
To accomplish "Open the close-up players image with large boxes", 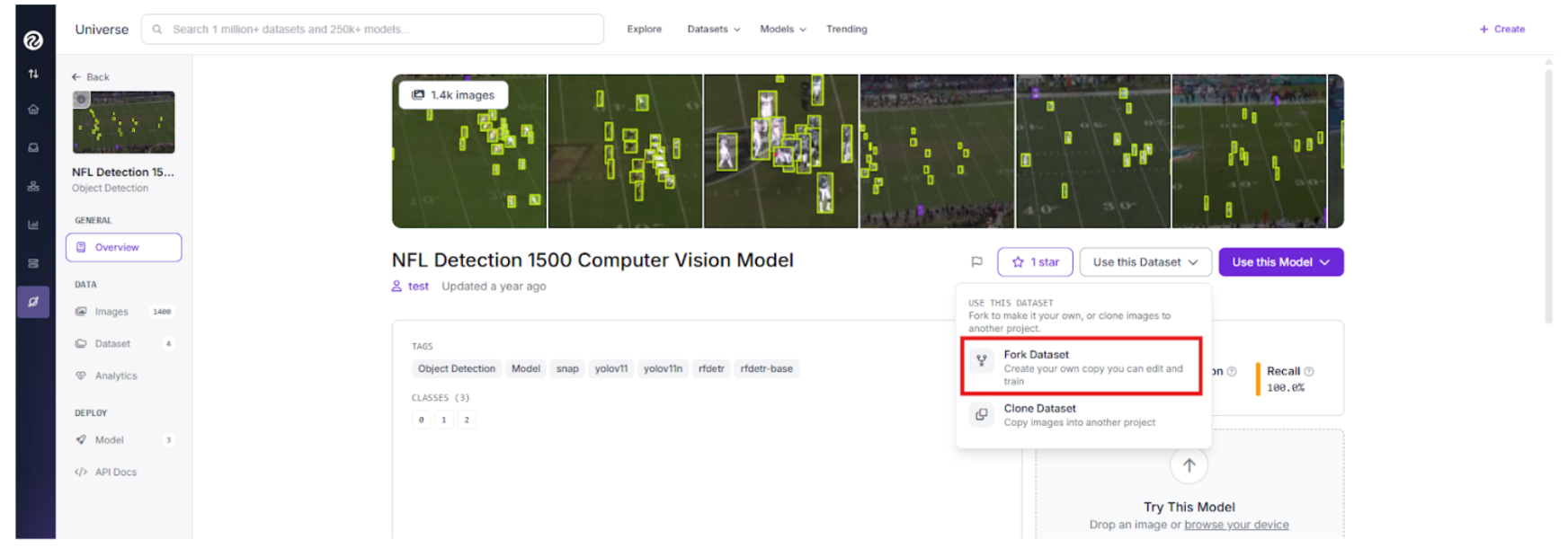I will point(780,151).
